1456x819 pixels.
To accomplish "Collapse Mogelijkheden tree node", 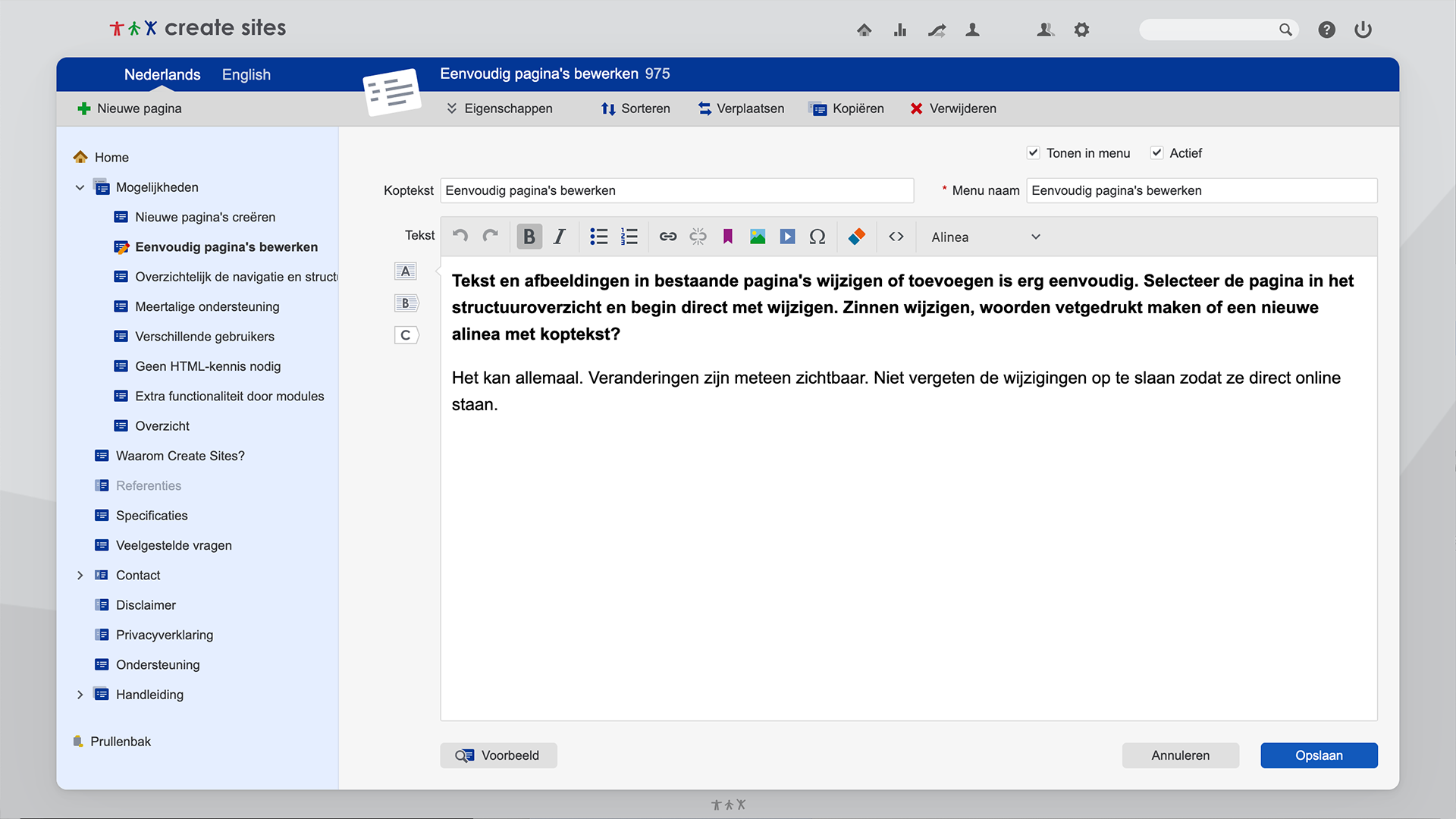I will pyautogui.click(x=80, y=187).
